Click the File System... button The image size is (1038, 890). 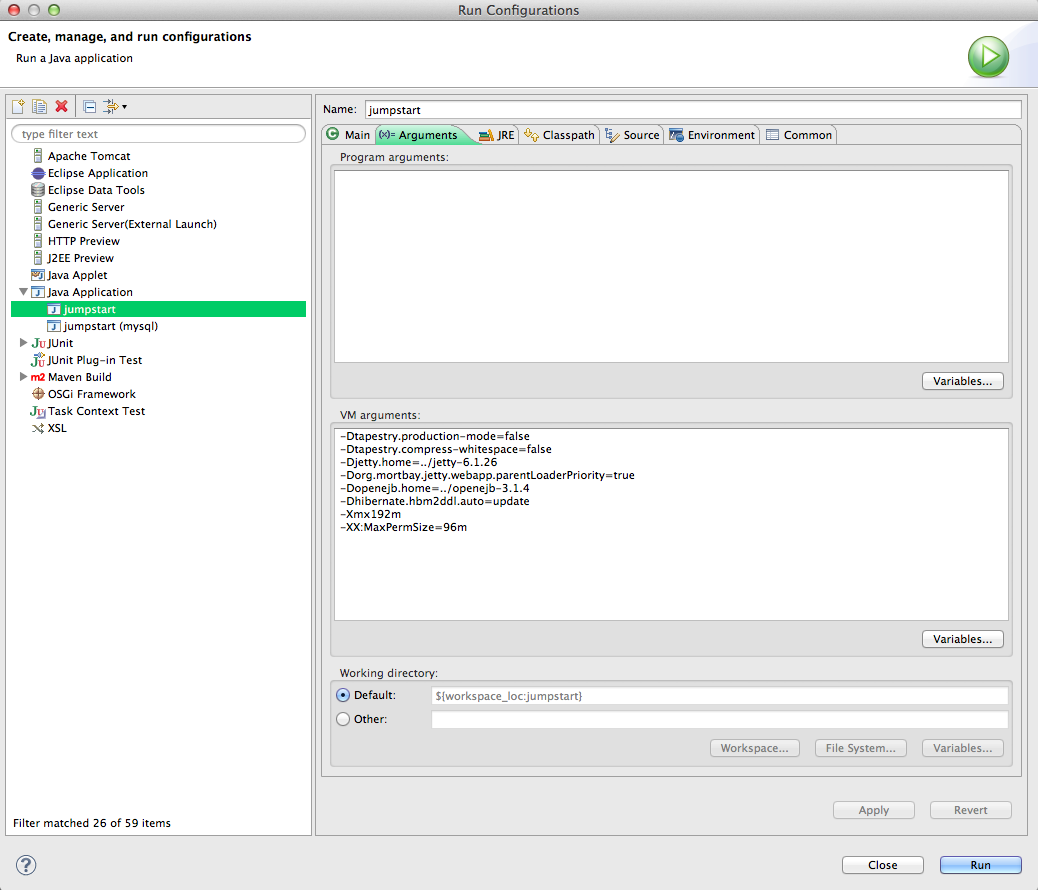(x=861, y=748)
